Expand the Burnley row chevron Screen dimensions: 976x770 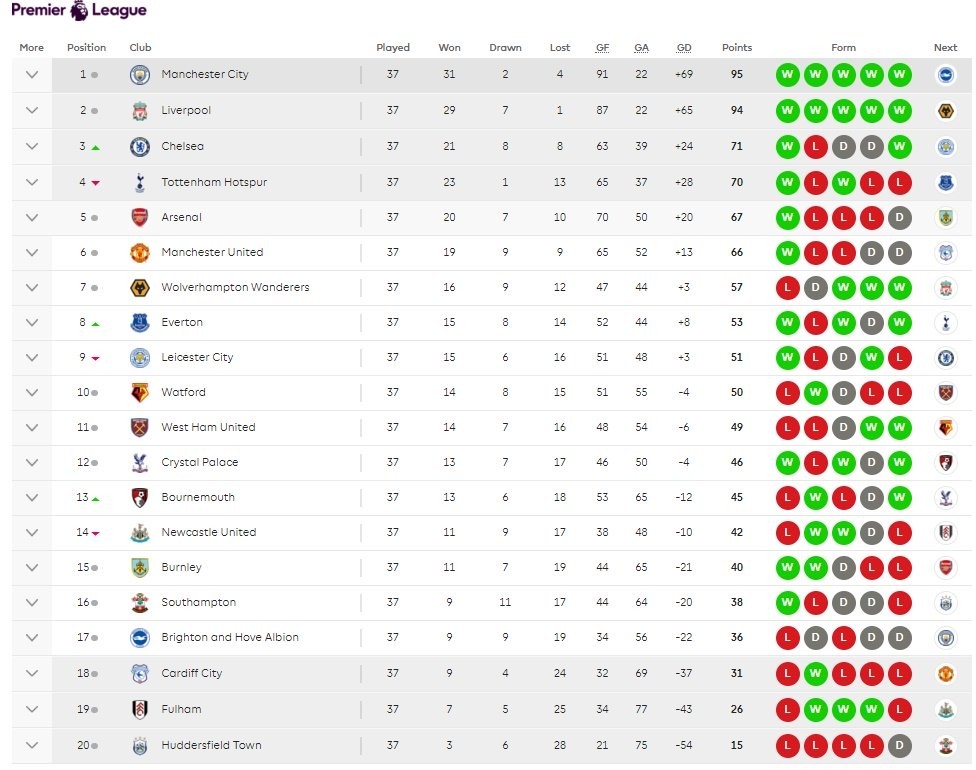point(31,568)
